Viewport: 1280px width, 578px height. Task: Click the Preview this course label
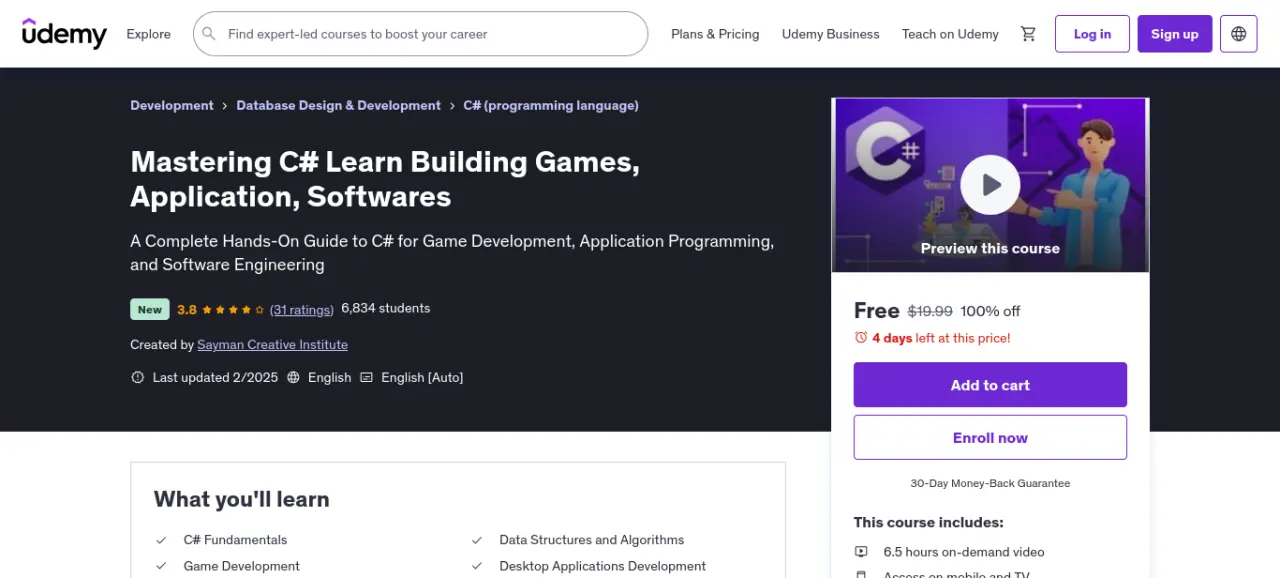click(990, 248)
